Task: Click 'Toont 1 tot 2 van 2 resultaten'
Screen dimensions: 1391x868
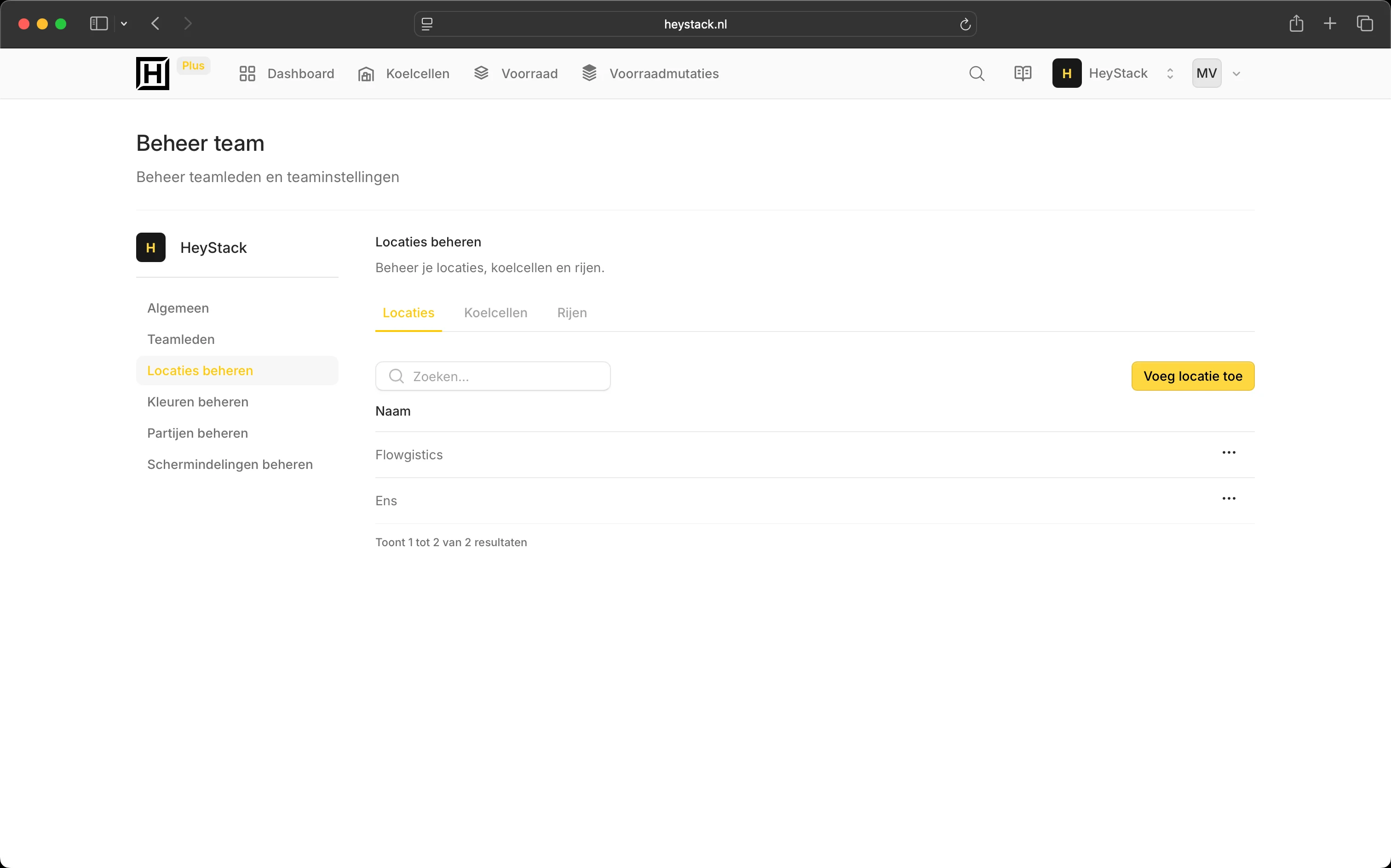Action: (451, 542)
